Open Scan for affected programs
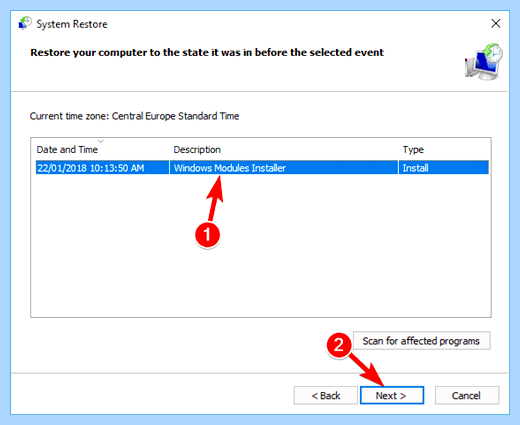 click(x=421, y=341)
